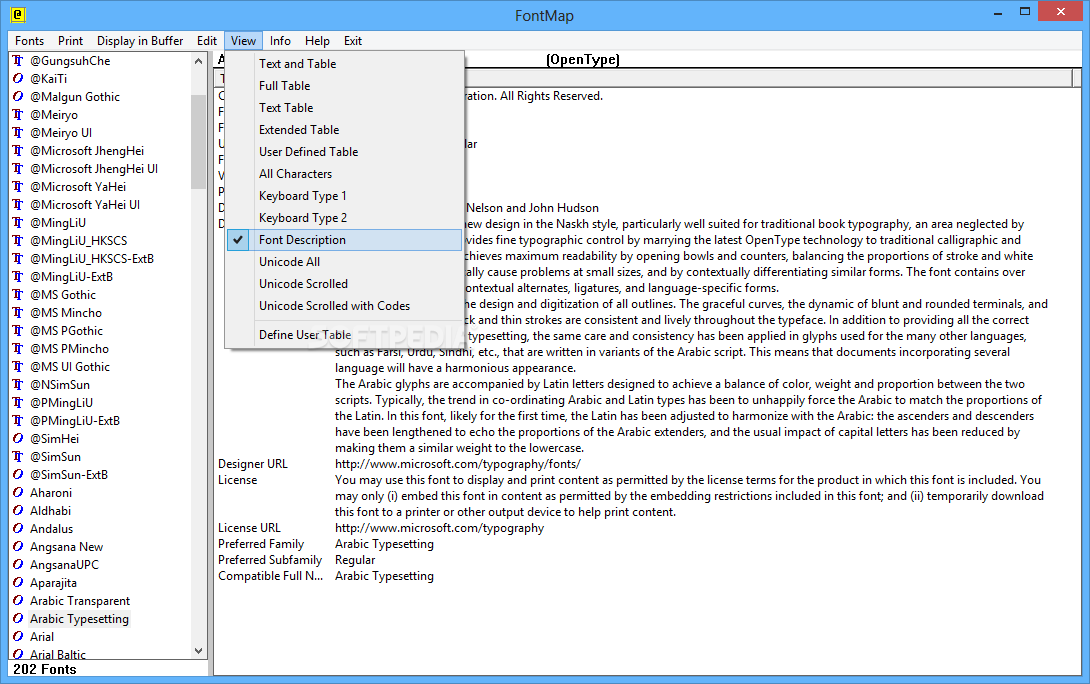Click the TrueType icon beside @MS Mincho
Screen dimensions: 1090x684
(x=18, y=313)
